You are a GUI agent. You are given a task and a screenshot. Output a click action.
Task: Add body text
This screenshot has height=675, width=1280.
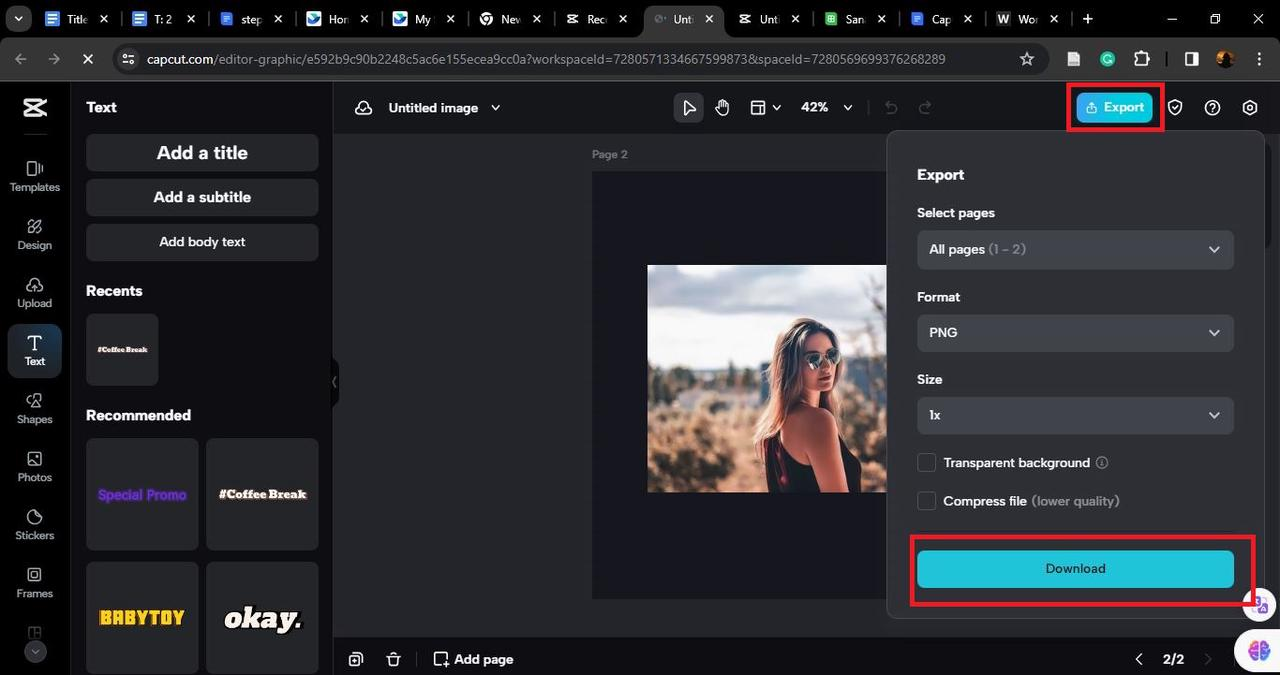coord(202,242)
